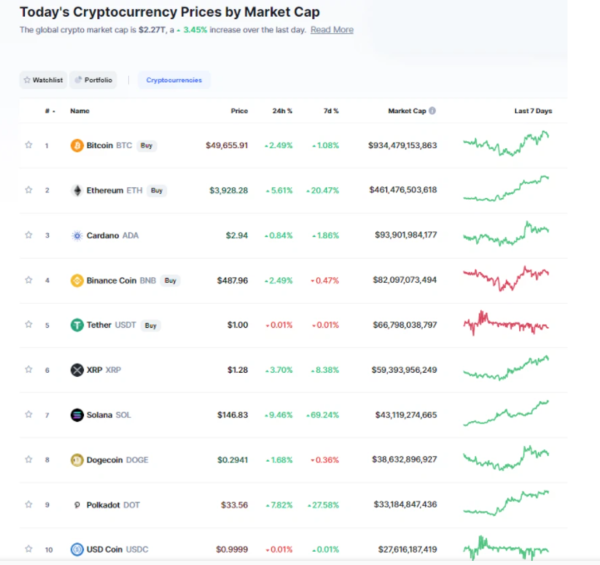The width and height of the screenshot is (600, 565).
Task: Sort the table by Price column header
Action: [x=239, y=111]
